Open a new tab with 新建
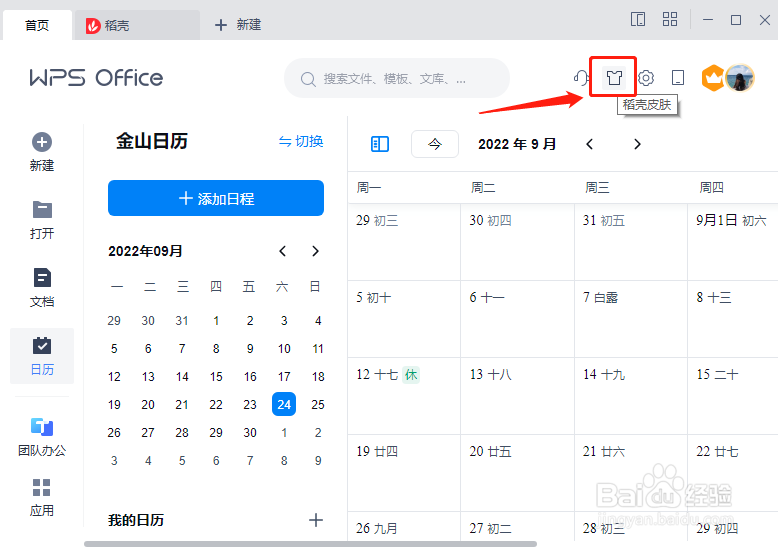Image resolution: width=778 pixels, height=547 pixels. click(x=238, y=25)
